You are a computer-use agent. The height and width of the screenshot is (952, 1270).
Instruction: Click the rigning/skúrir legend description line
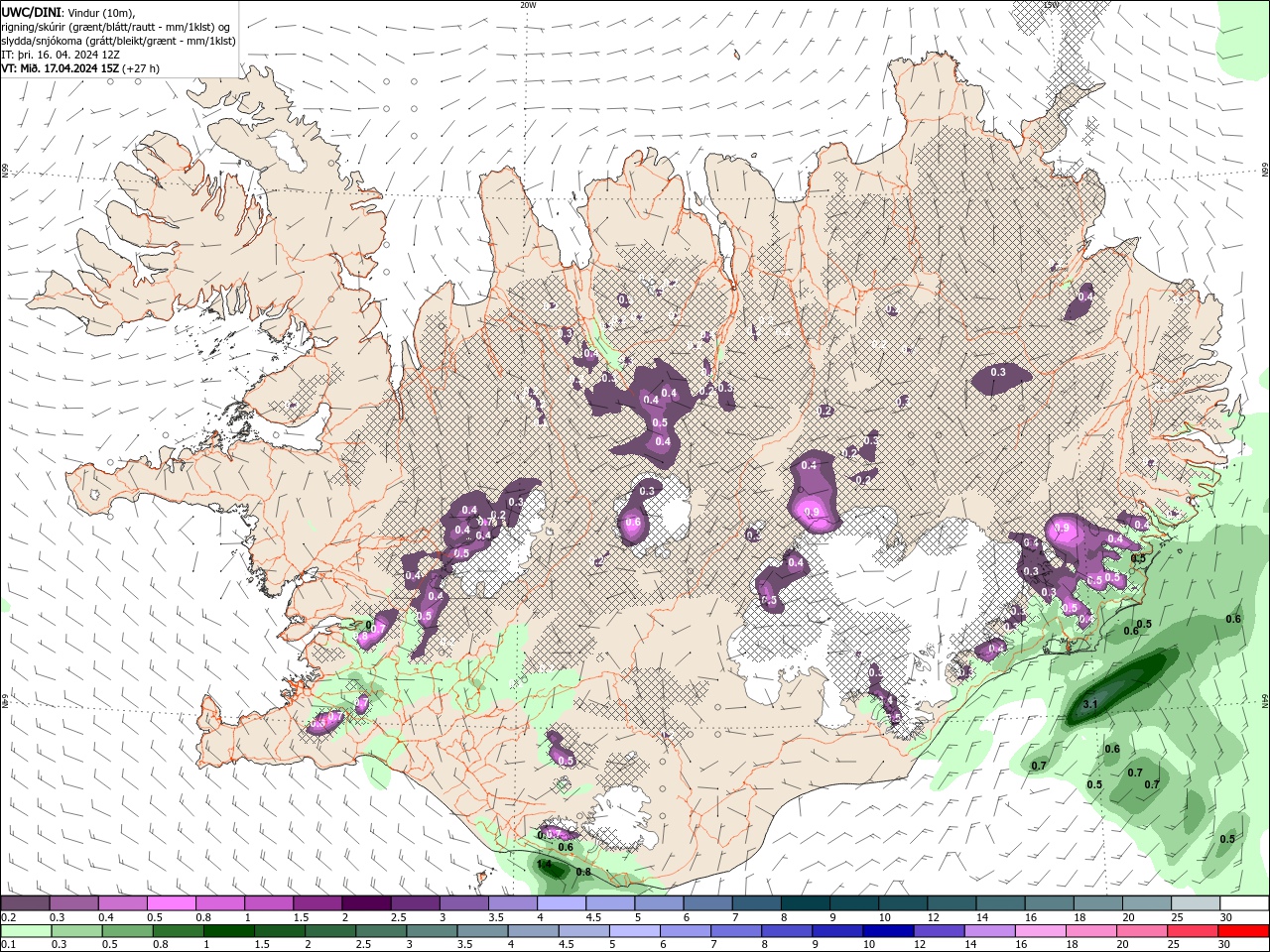click(x=115, y=27)
